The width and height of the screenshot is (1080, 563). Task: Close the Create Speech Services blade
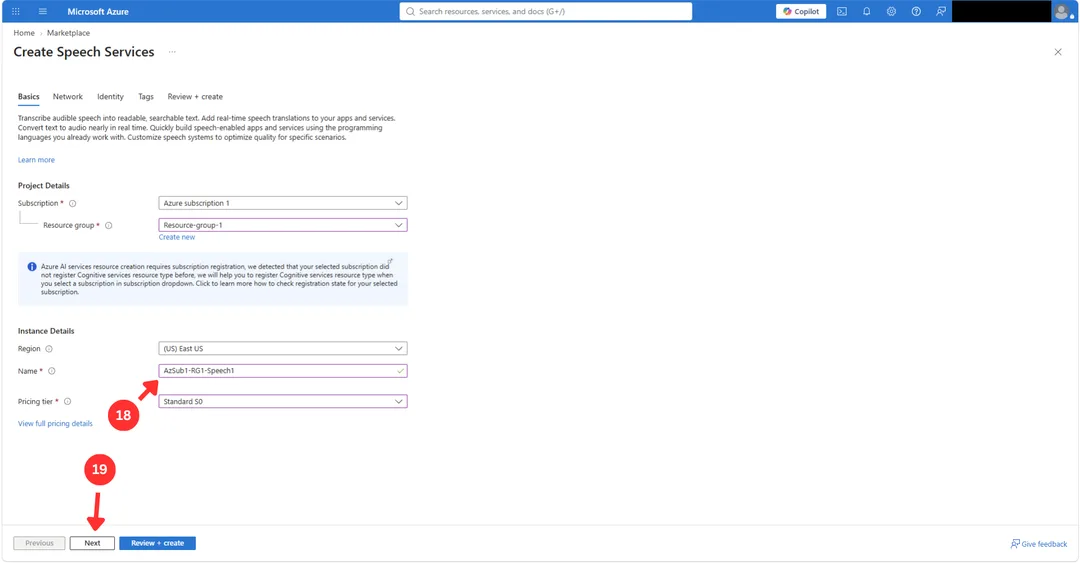tap(1058, 52)
